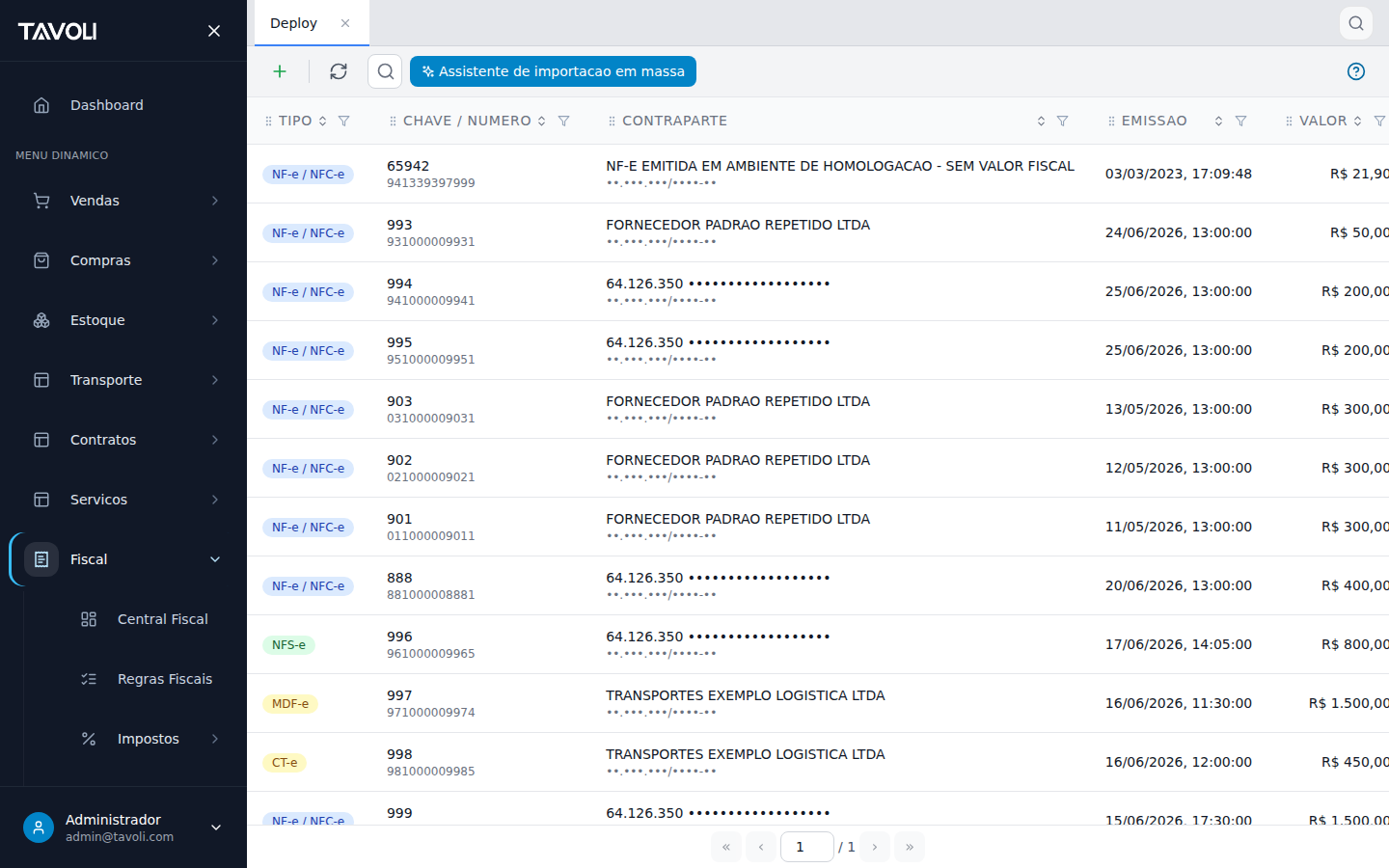
Task: Click key 881000008881 in row 888
Action: [431, 595]
